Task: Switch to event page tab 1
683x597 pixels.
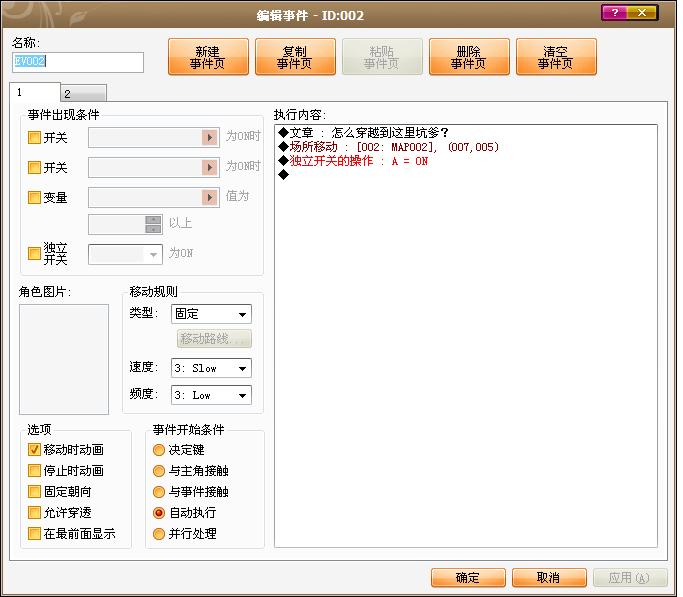Action: pyautogui.click(x=34, y=92)
